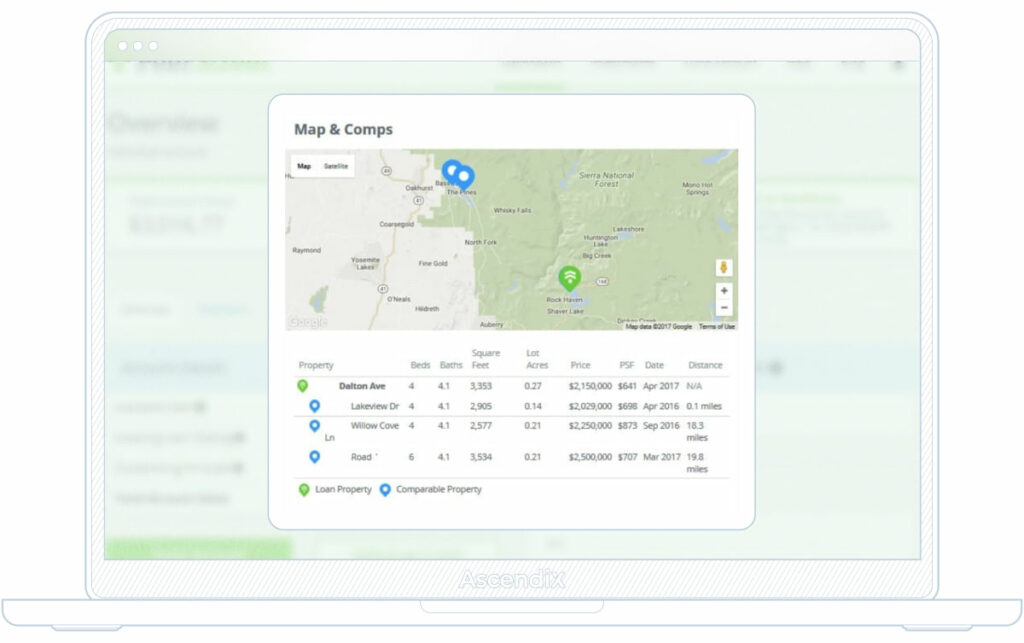Select the Map view button

(304, 166)
